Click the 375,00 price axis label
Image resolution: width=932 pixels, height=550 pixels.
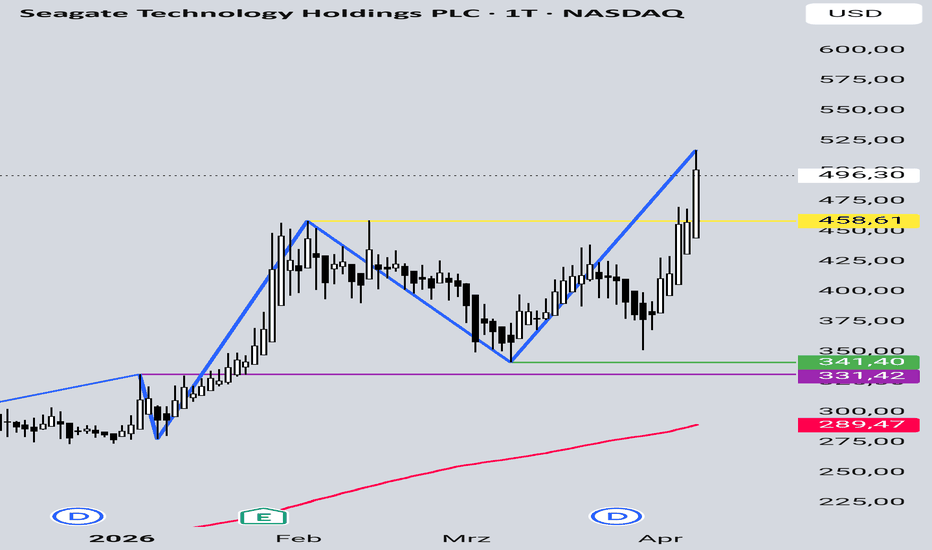pos(861,320)
